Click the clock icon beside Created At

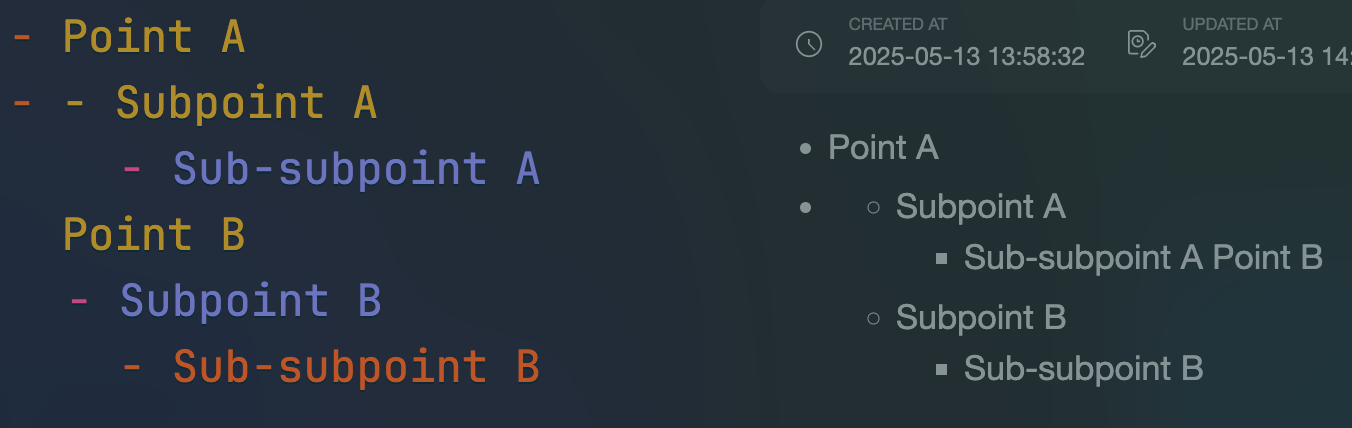tap(808, 44)
